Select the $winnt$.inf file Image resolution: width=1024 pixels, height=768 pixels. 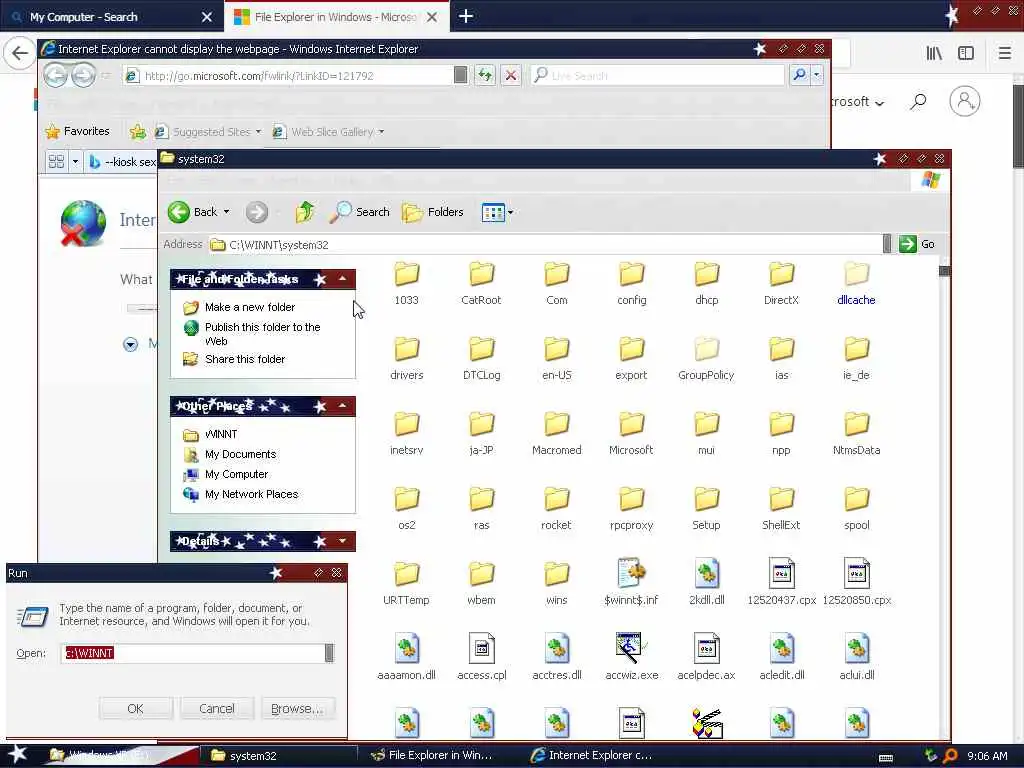tap(632, 583)
